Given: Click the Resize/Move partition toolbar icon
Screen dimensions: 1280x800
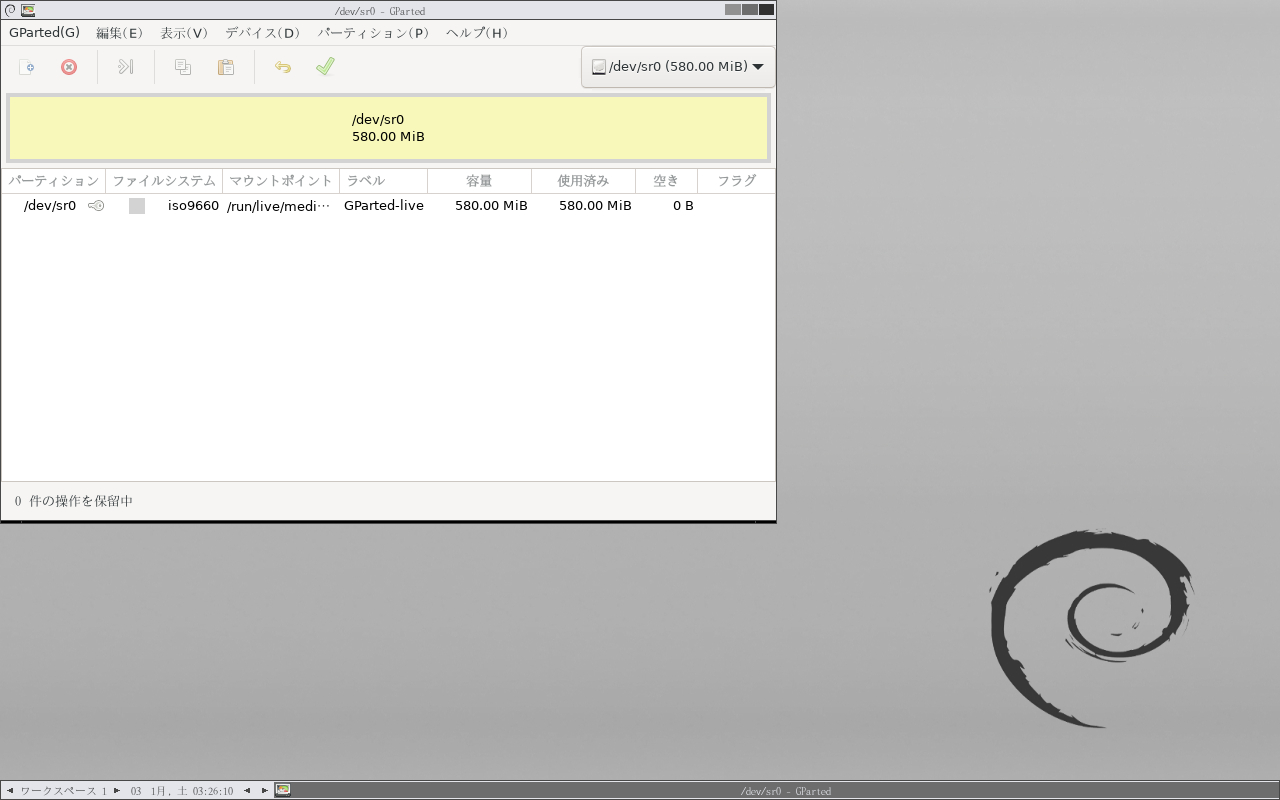Looking at the screenshot, I should (126, 67).
